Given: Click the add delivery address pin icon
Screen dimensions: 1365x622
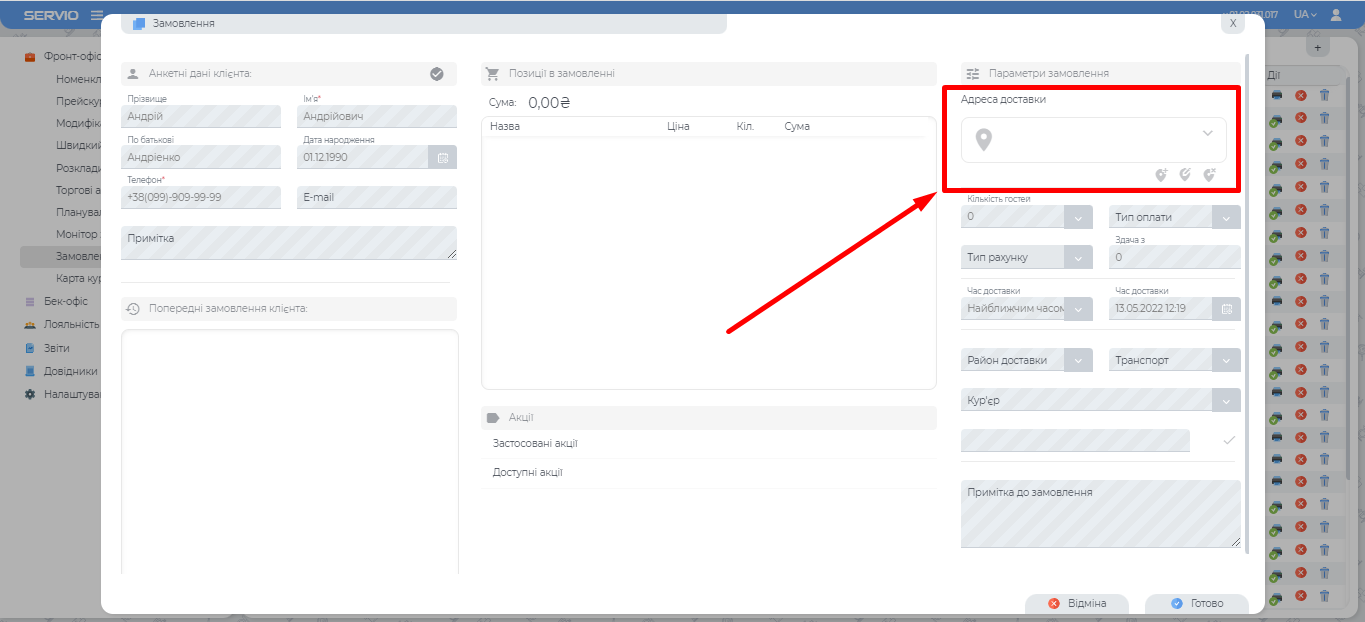Looking at the screenshot, I should (x=1161, y=175).
